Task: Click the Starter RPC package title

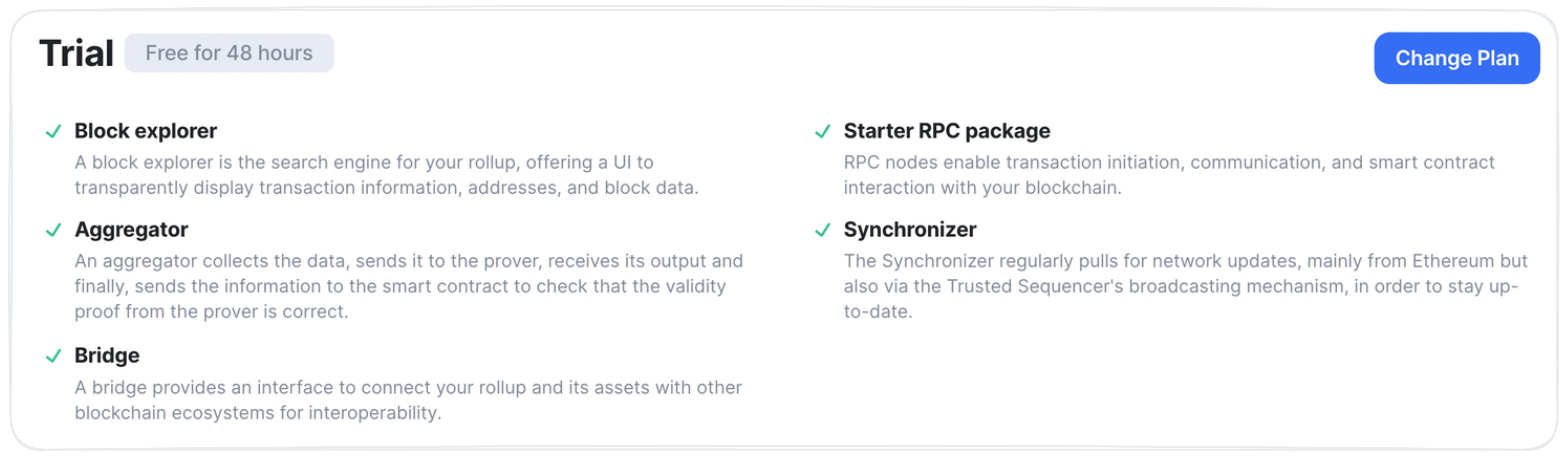Action: (x=947, y=131)
